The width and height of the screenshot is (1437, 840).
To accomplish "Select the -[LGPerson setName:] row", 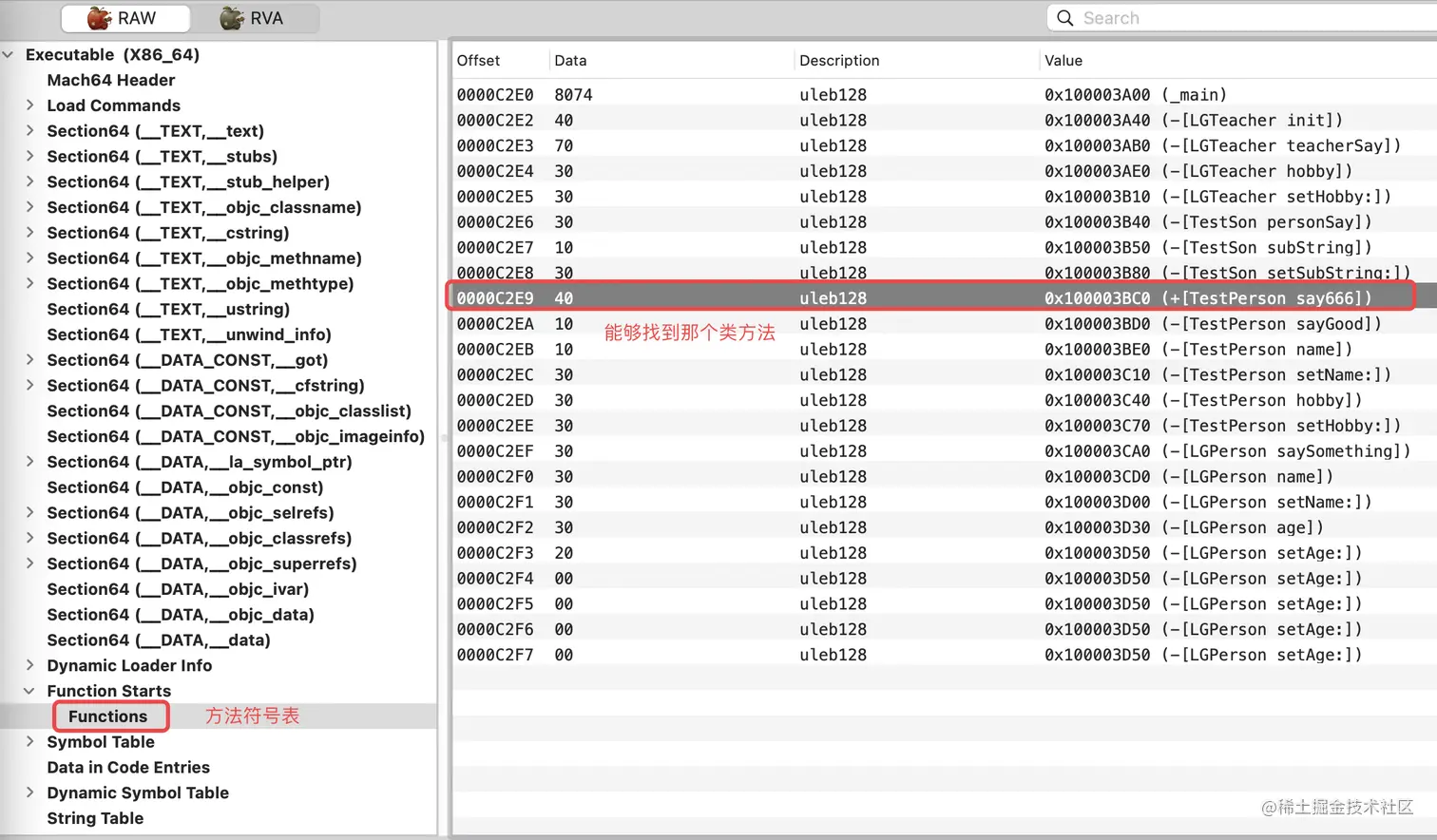I will tap(945, 502).
